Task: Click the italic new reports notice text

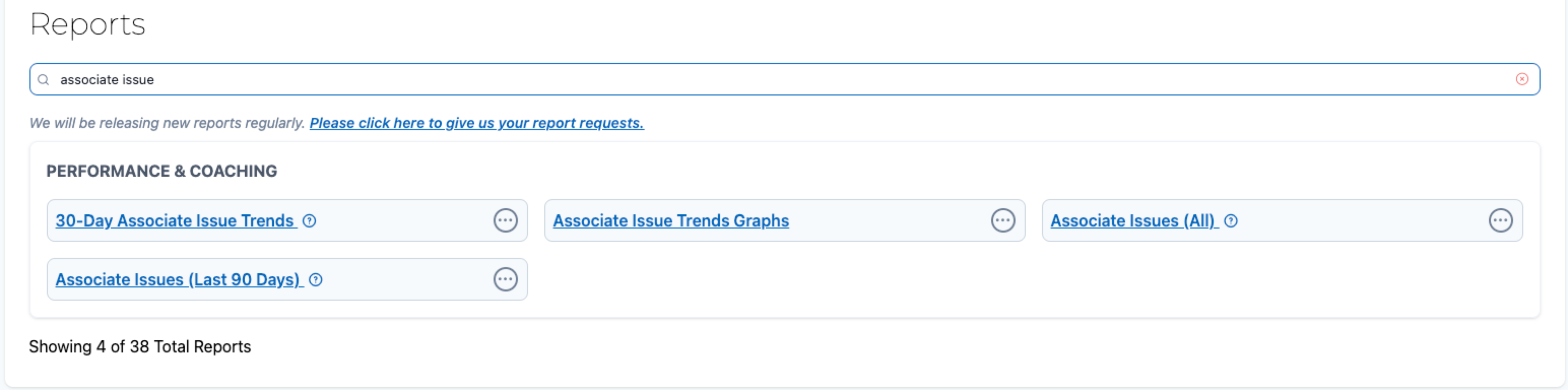Action: point(167,123)
